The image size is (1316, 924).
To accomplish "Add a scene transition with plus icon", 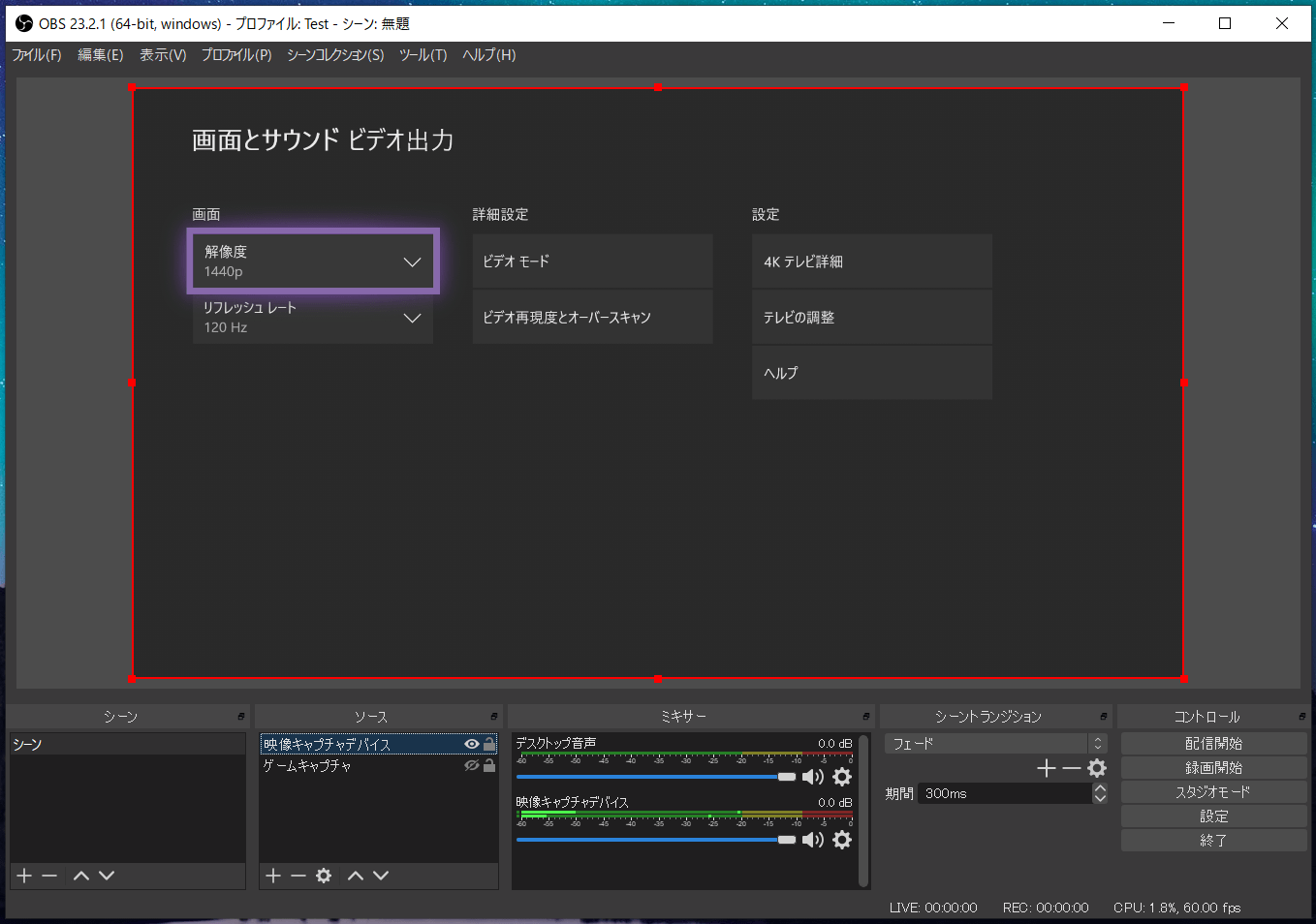I will coord(1047,768).
